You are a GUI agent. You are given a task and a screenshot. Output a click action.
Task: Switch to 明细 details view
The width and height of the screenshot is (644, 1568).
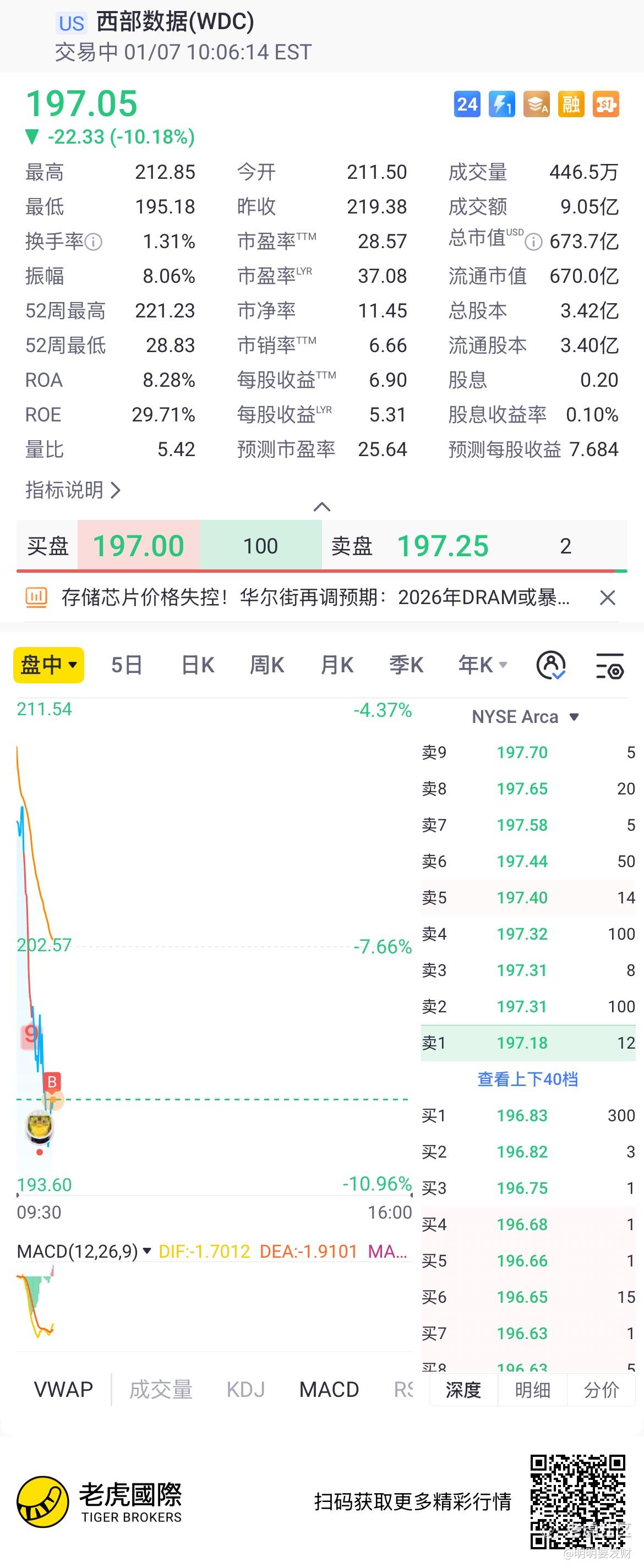tap(533, 1390)
